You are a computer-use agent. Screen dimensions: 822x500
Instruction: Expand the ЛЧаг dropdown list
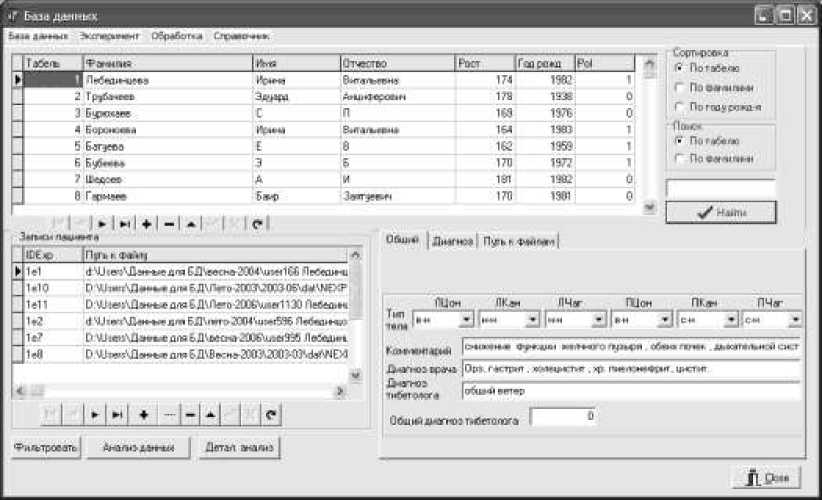[x=597, y=320]
